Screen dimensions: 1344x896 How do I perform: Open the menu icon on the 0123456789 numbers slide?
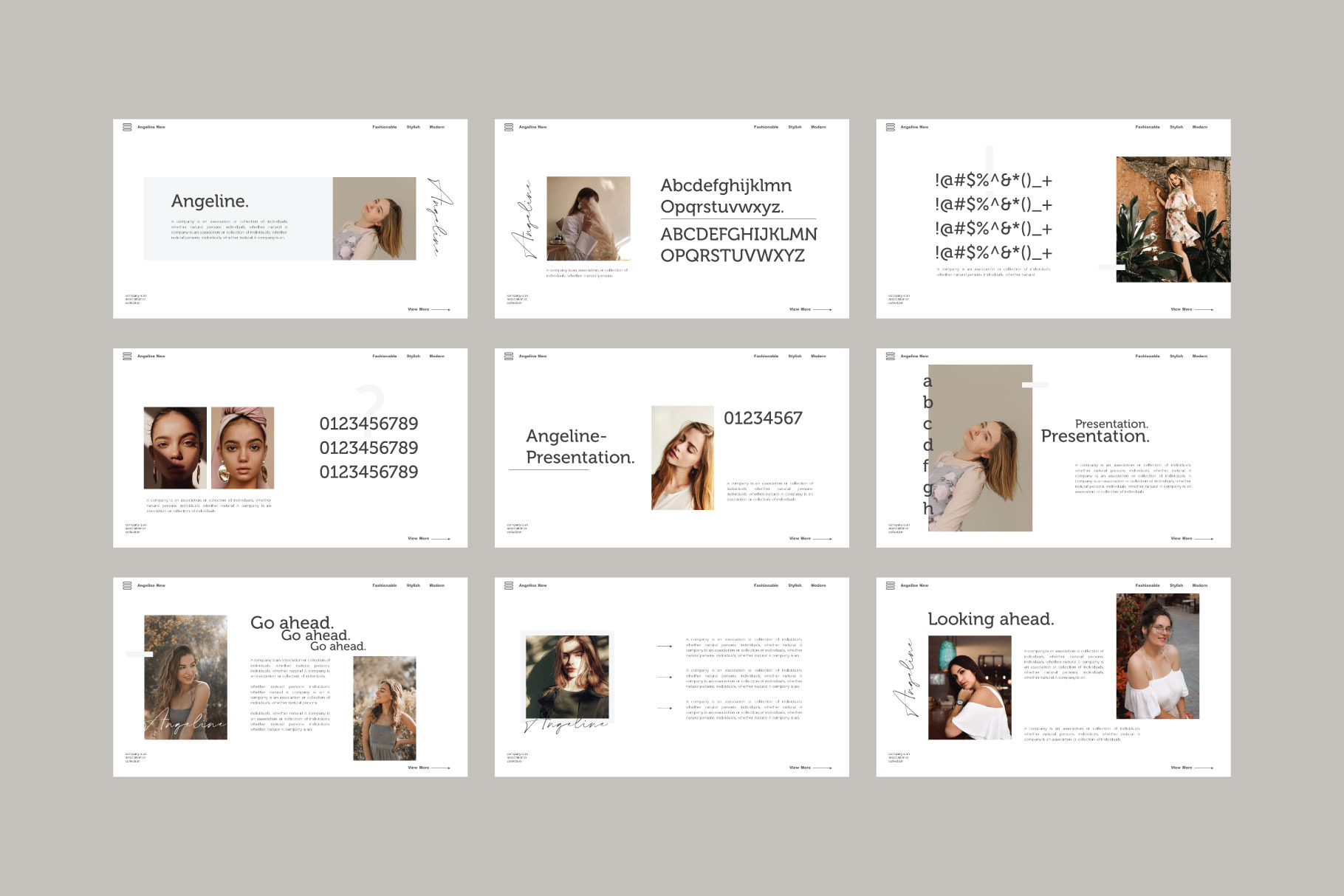pyautogui.click(x=127, y=356)
